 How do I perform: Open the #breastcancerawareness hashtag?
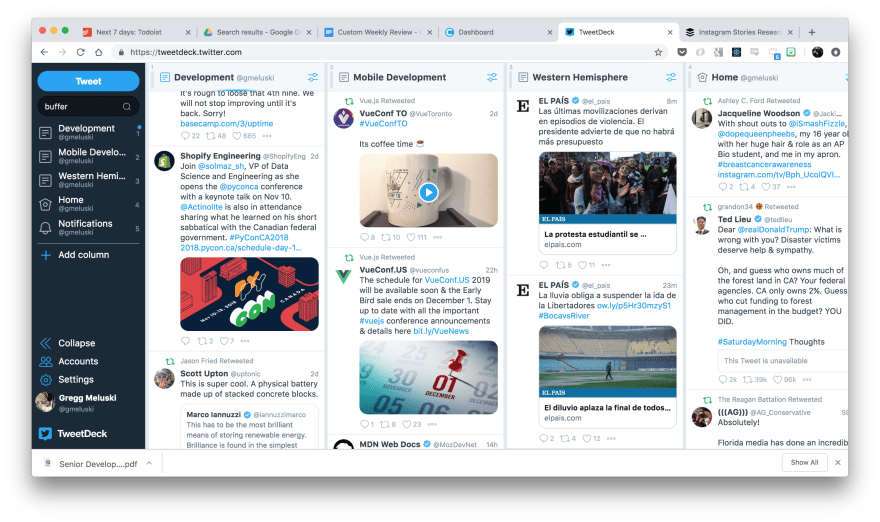pyautogui.click(x=764, y=164)
